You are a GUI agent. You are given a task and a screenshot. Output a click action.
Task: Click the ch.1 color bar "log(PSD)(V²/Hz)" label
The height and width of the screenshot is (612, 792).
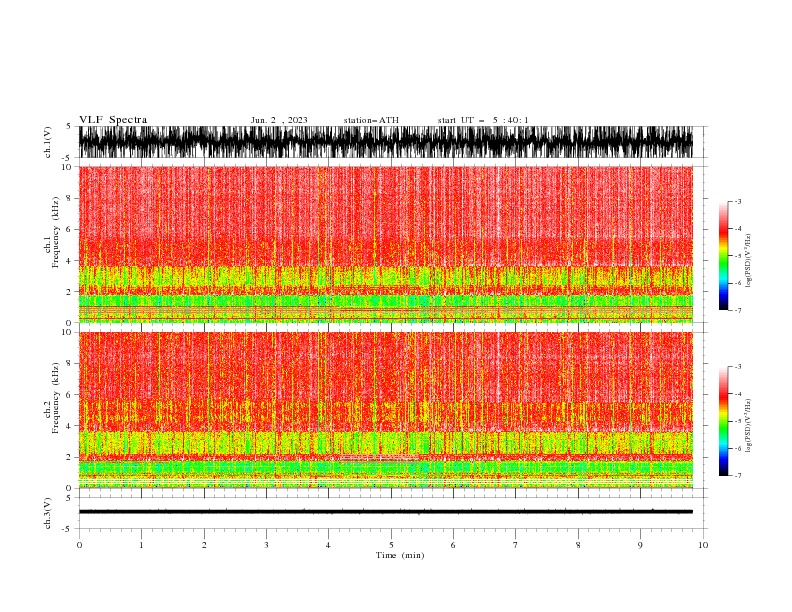[x=748, y=261]
